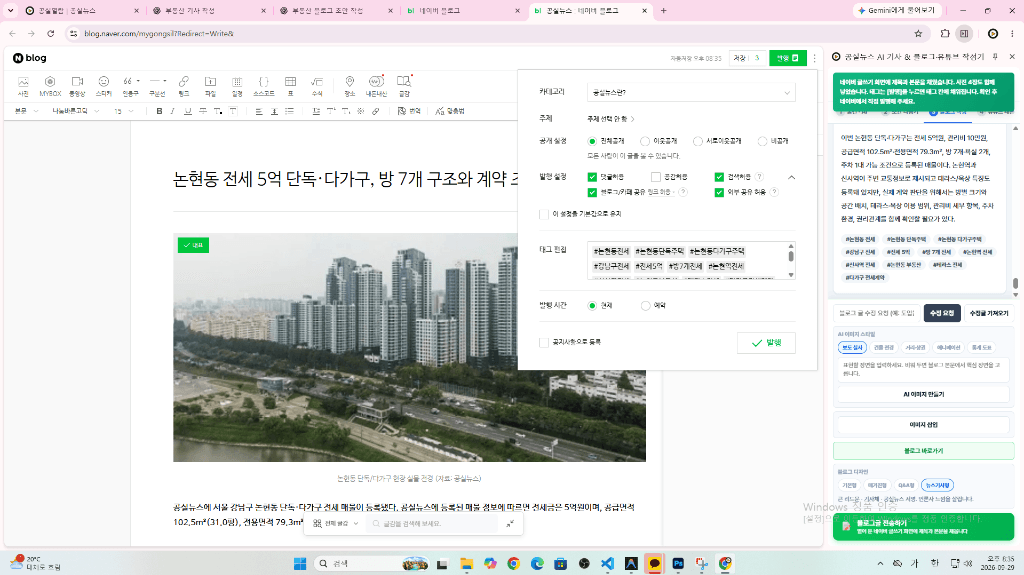Click the 발행 confirm button
Screen dimensions: 1024x575
(766, 343)
